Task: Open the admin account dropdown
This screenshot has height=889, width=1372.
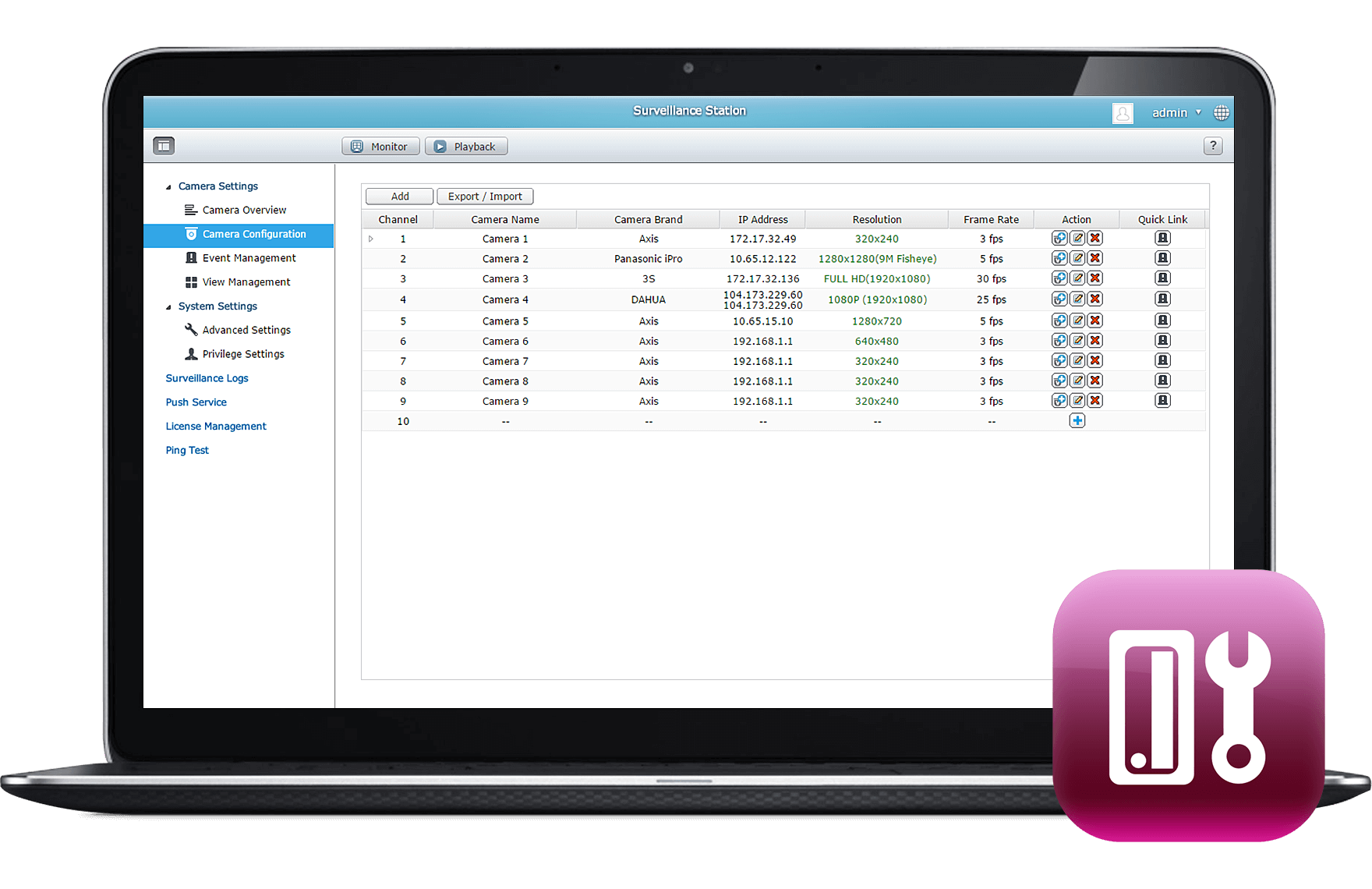Action: (x=1176, y=113)
